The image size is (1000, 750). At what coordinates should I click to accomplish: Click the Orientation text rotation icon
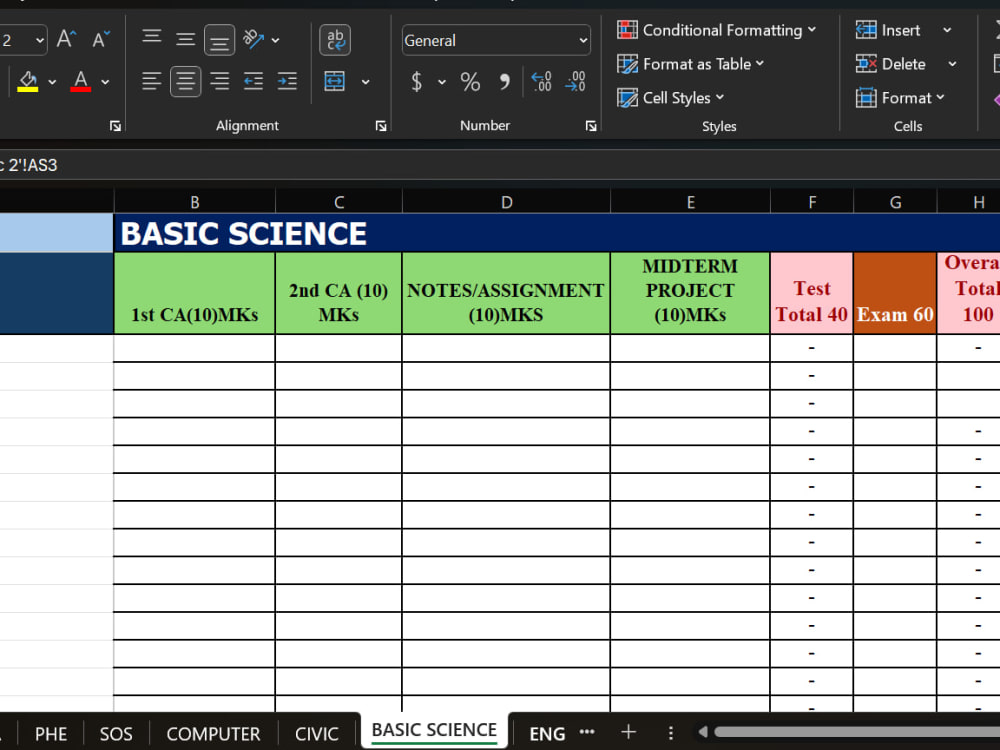click(253, 40)
